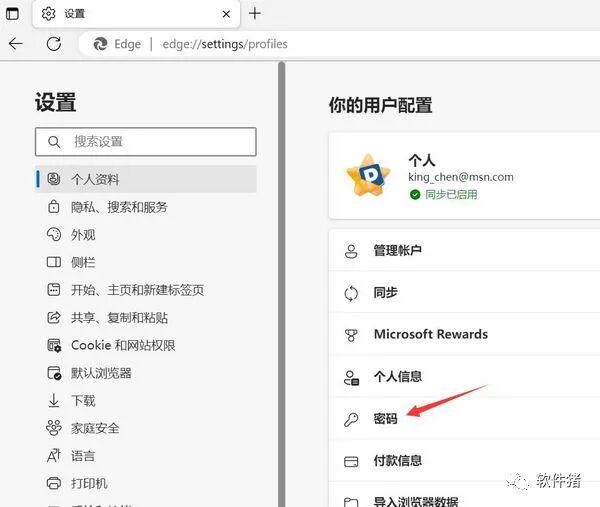600x507 pixels.
Task: Click the language icon beside 语言
Action: [54, 456]
